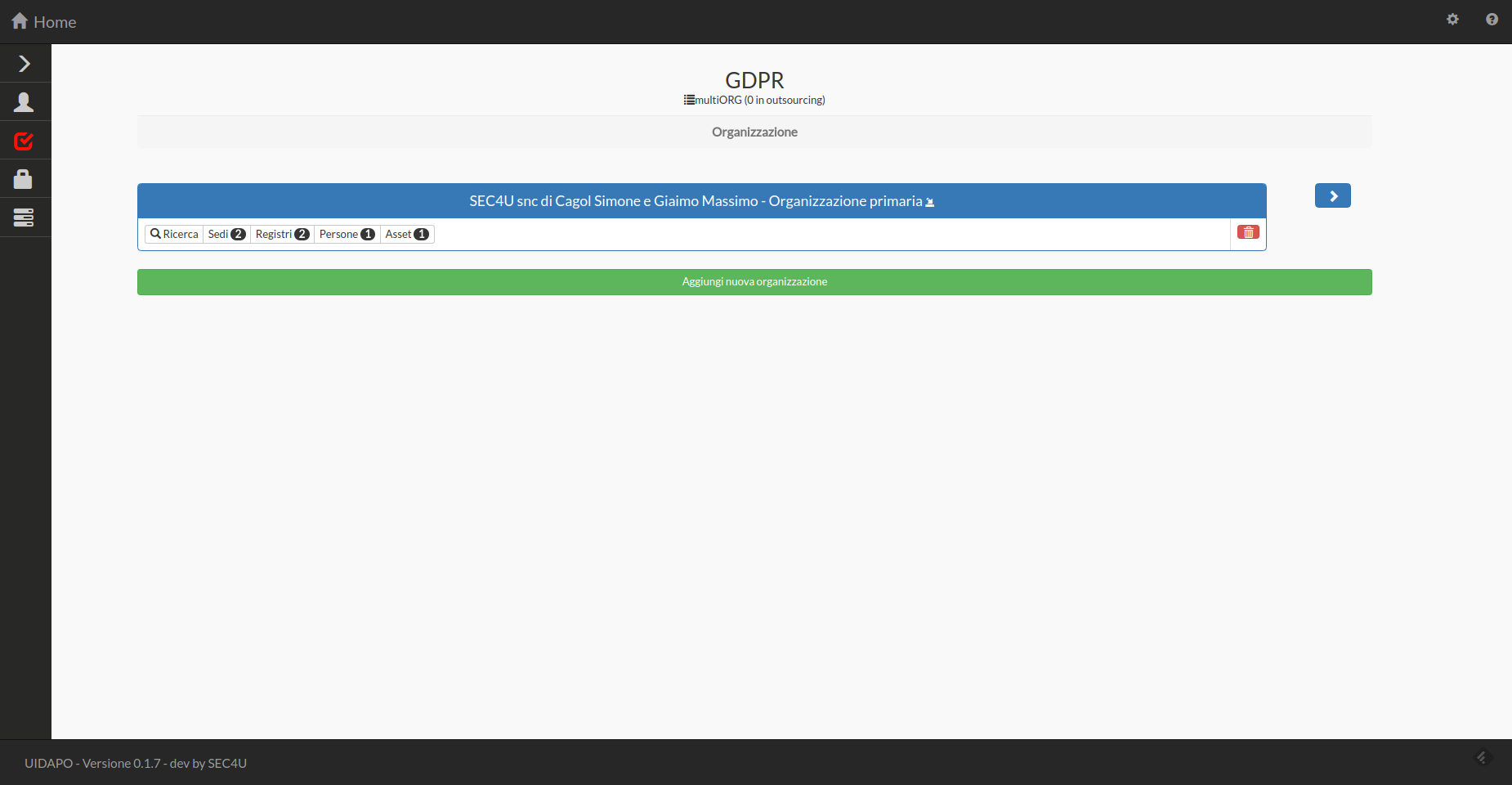Open the padlock security sidebar icon
This screenshot has height=785, width=1512.
[x=25, y=179]
